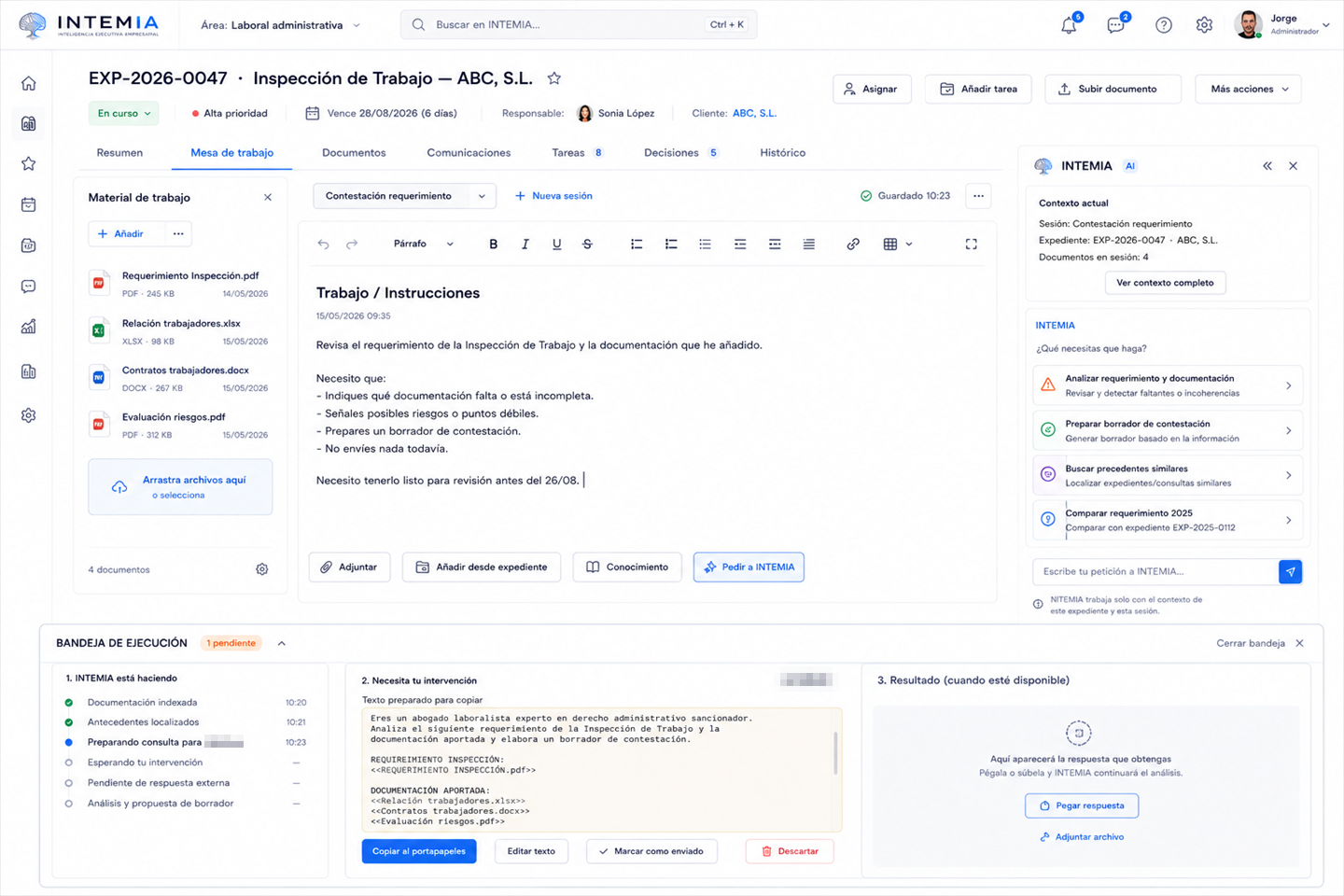Click Pedir a INTEMIA

[749, 567]
